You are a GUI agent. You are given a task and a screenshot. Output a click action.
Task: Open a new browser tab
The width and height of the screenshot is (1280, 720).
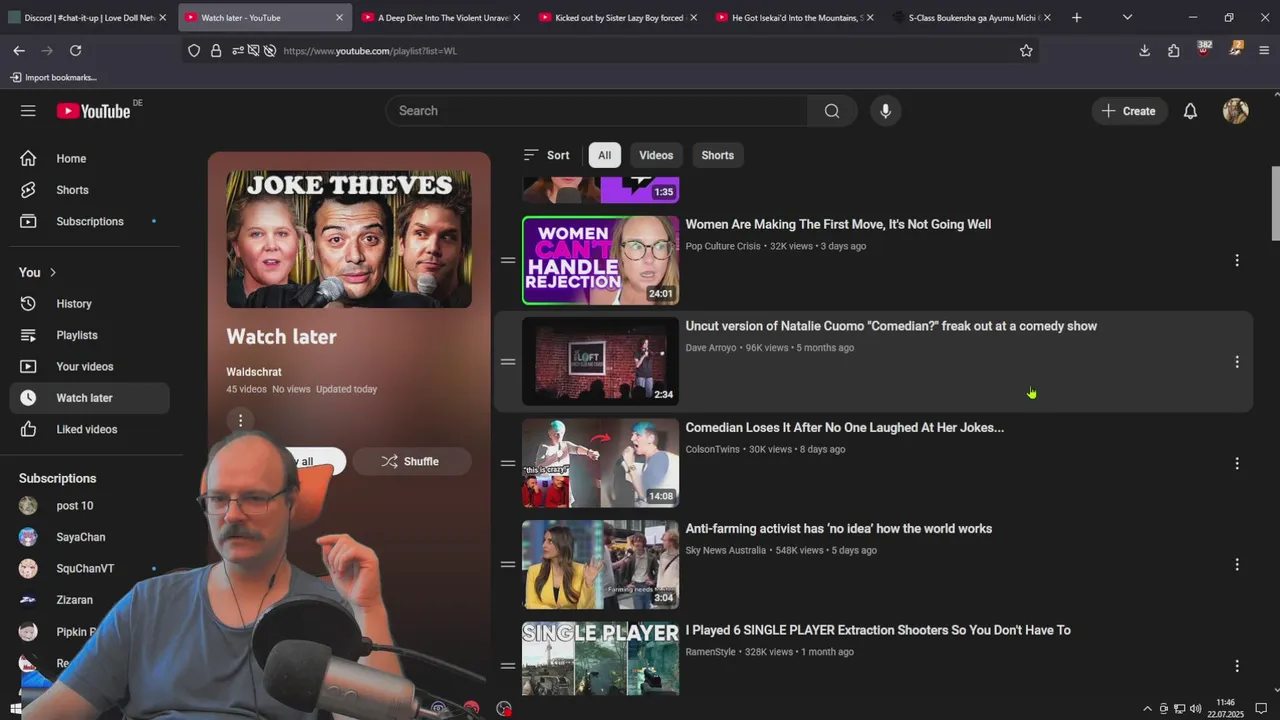click(1076, 17)
